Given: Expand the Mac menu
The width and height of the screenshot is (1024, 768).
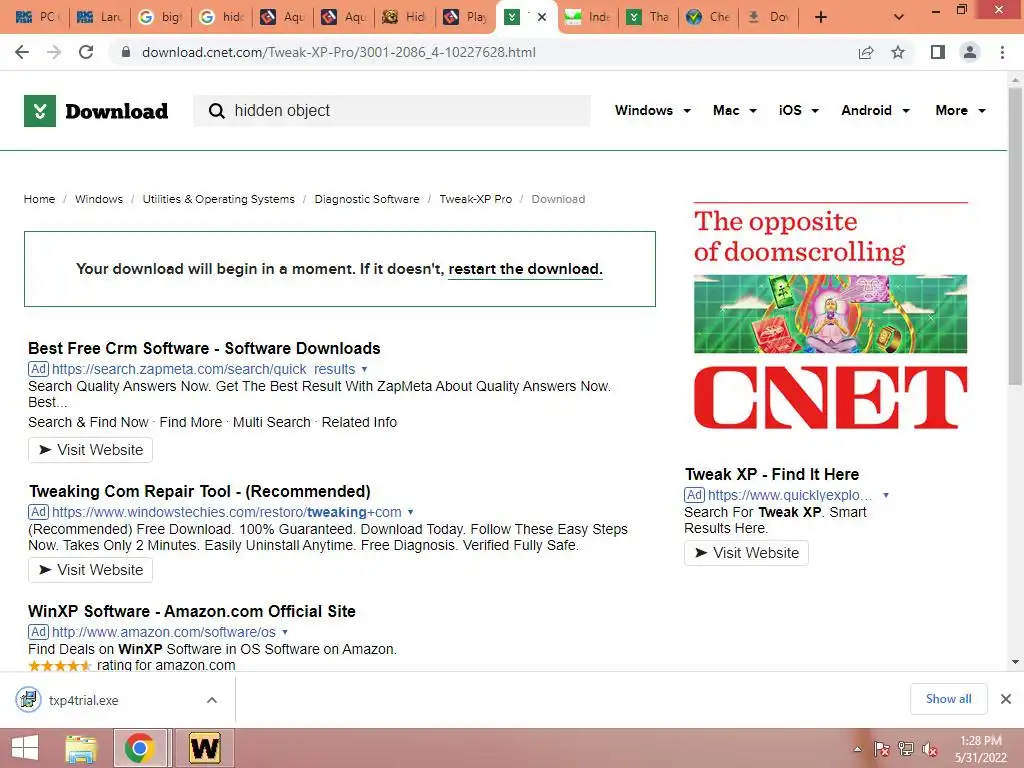Looking at the screenshot, I should pos(735,110).
